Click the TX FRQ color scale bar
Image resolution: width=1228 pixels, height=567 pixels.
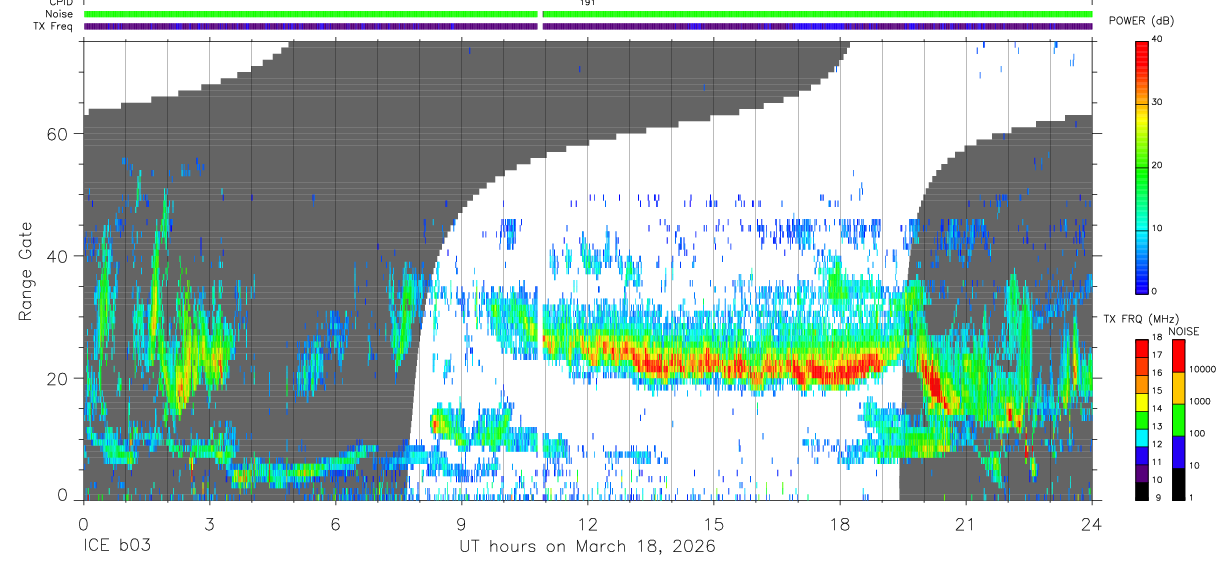click(1141, 420)
